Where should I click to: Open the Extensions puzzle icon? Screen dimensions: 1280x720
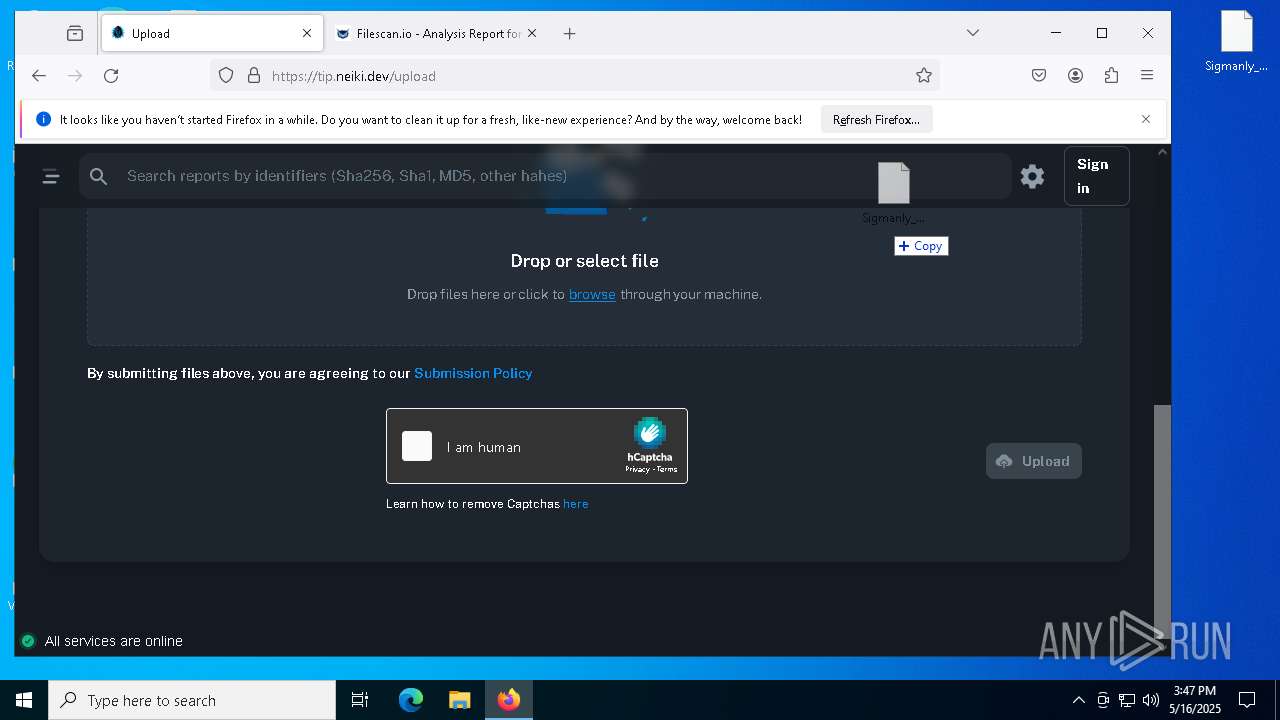tap(1111, 75)
